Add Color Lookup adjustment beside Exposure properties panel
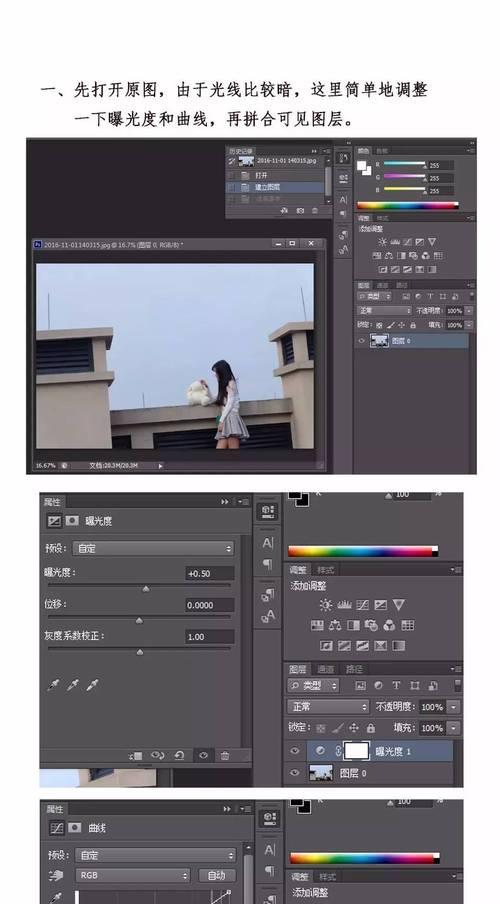 pyautogui.click(x=408, y=625)
